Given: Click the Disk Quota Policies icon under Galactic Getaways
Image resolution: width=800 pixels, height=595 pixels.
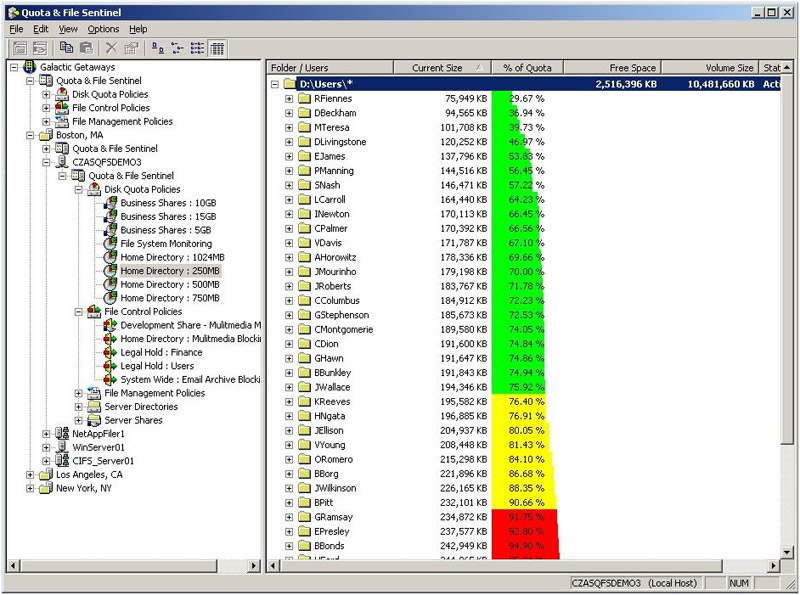Looking at the screenshot, I should click(62, 94).
